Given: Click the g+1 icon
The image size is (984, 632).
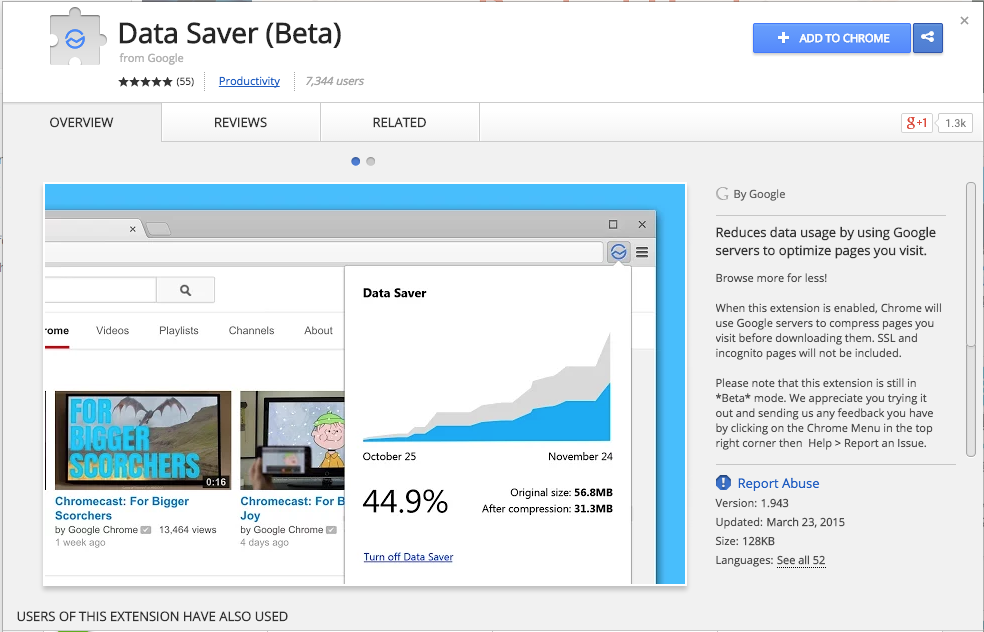Looking at the screenshot, I should (916, 122).
